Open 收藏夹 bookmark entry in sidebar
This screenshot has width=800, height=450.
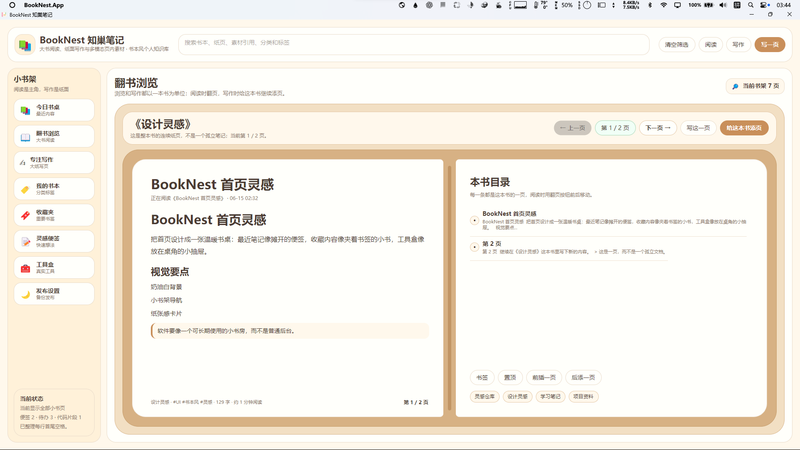tap(54, 215)
